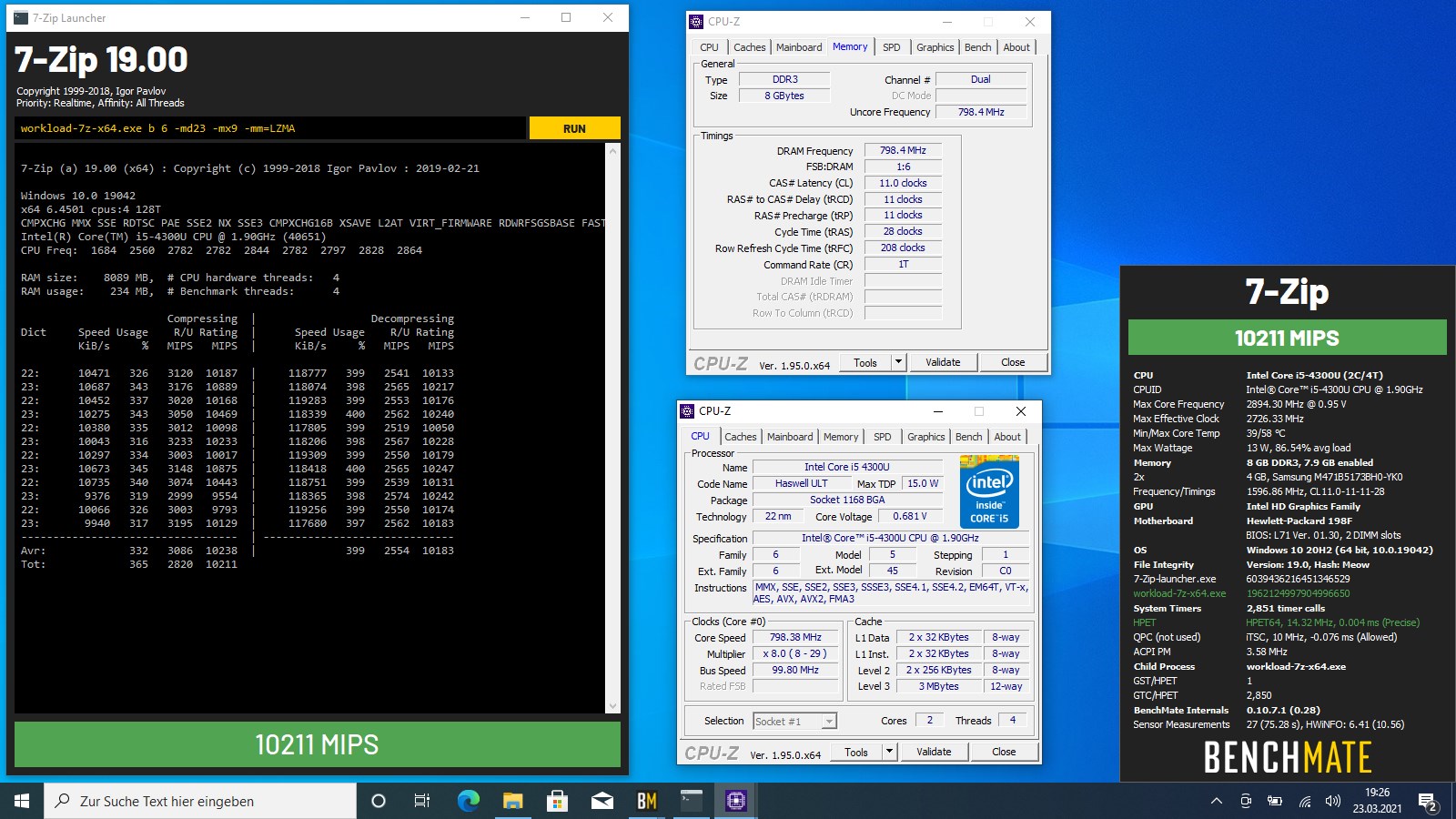Click the 7-Zip Launcher title bar icon
The image size is (1456, 819).
(x=20, y=17)
